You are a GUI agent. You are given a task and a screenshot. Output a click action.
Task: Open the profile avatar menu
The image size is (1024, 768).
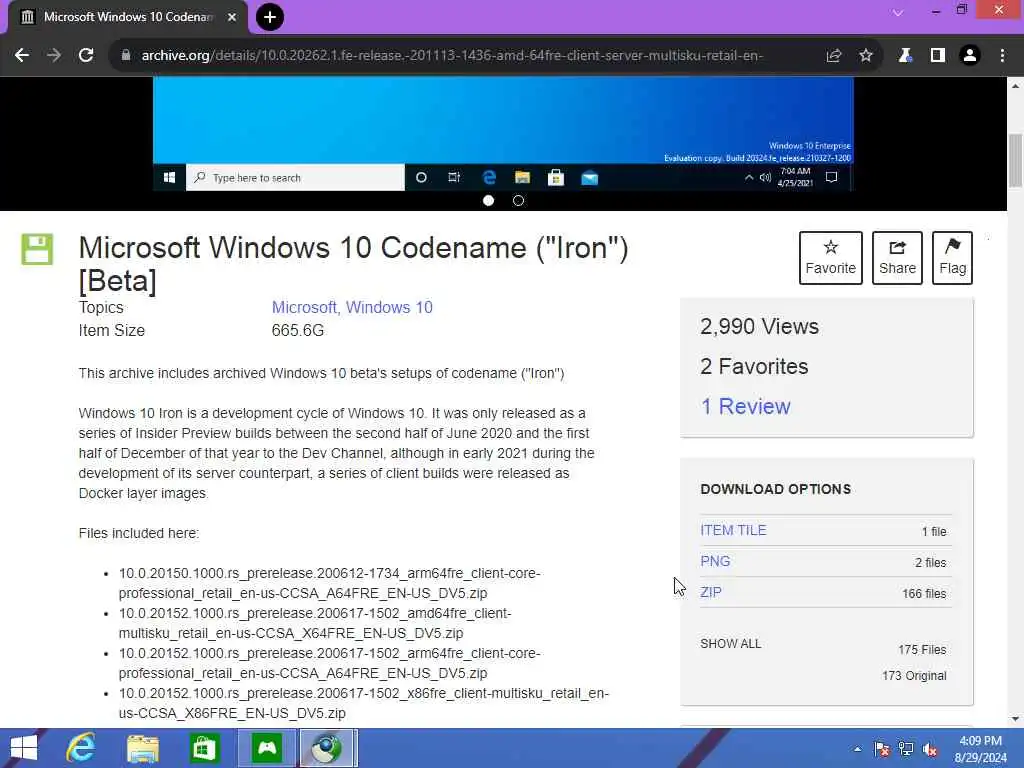970,56
